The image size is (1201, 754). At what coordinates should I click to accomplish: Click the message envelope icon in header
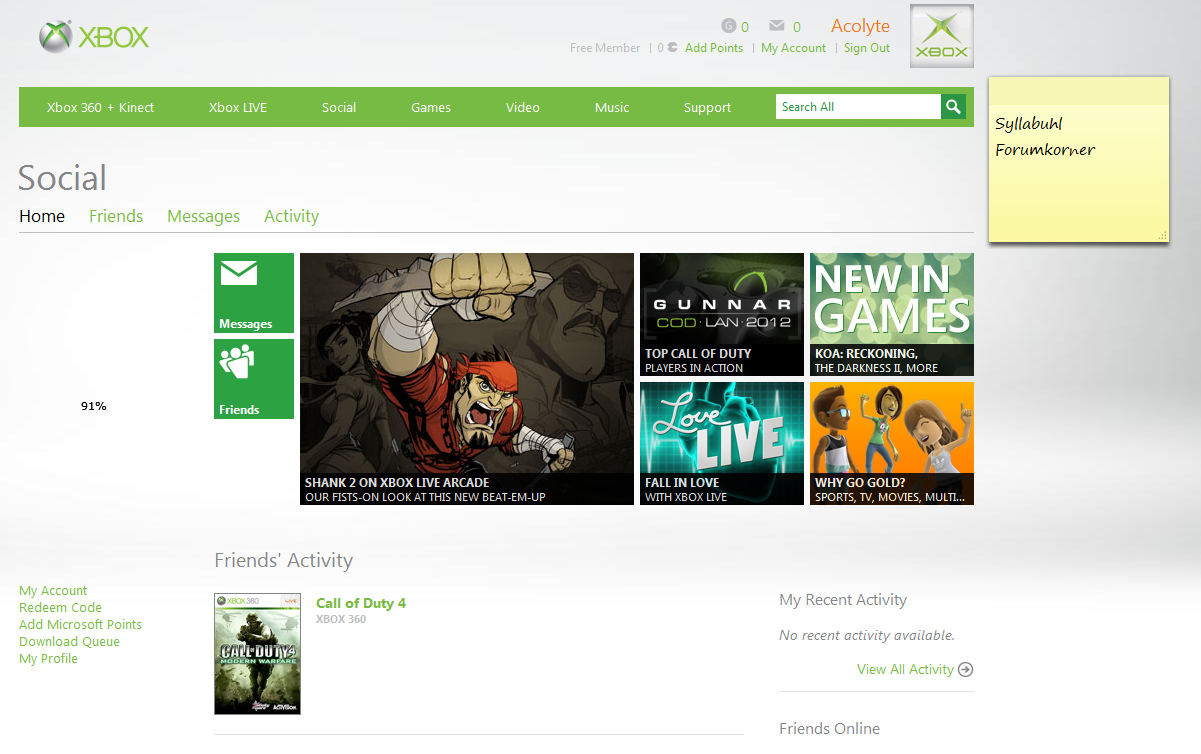(x=777, y=26)
